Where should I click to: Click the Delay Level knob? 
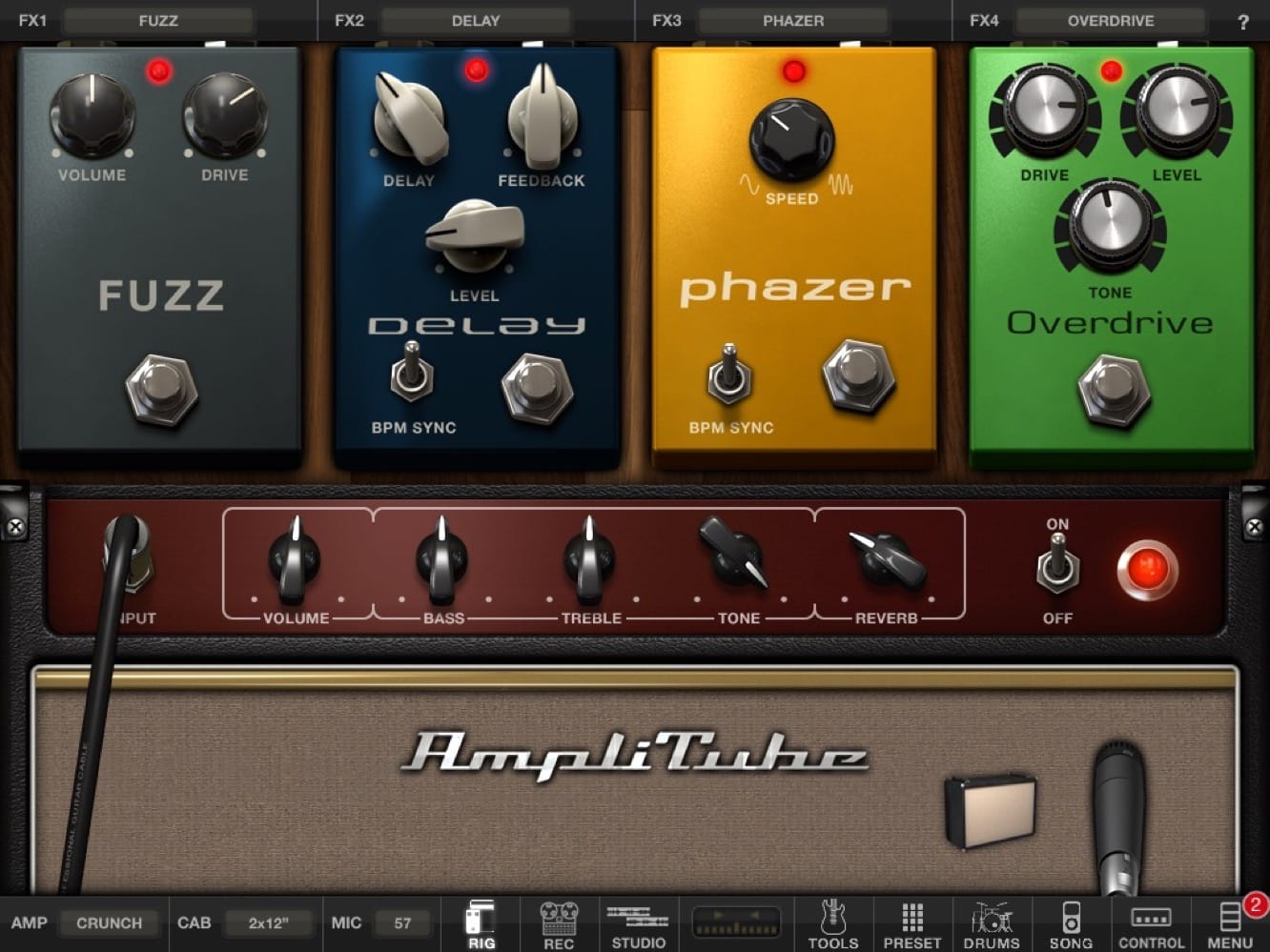pyautogui.click(x=474, y=237)
